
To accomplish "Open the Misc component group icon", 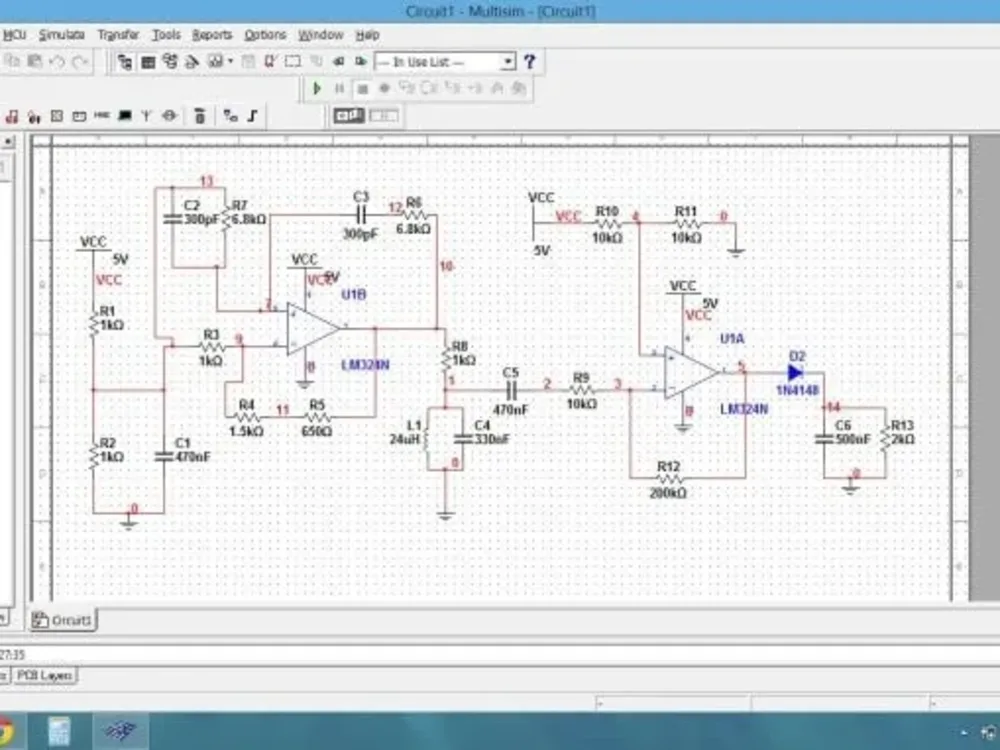I will (102, 115).
